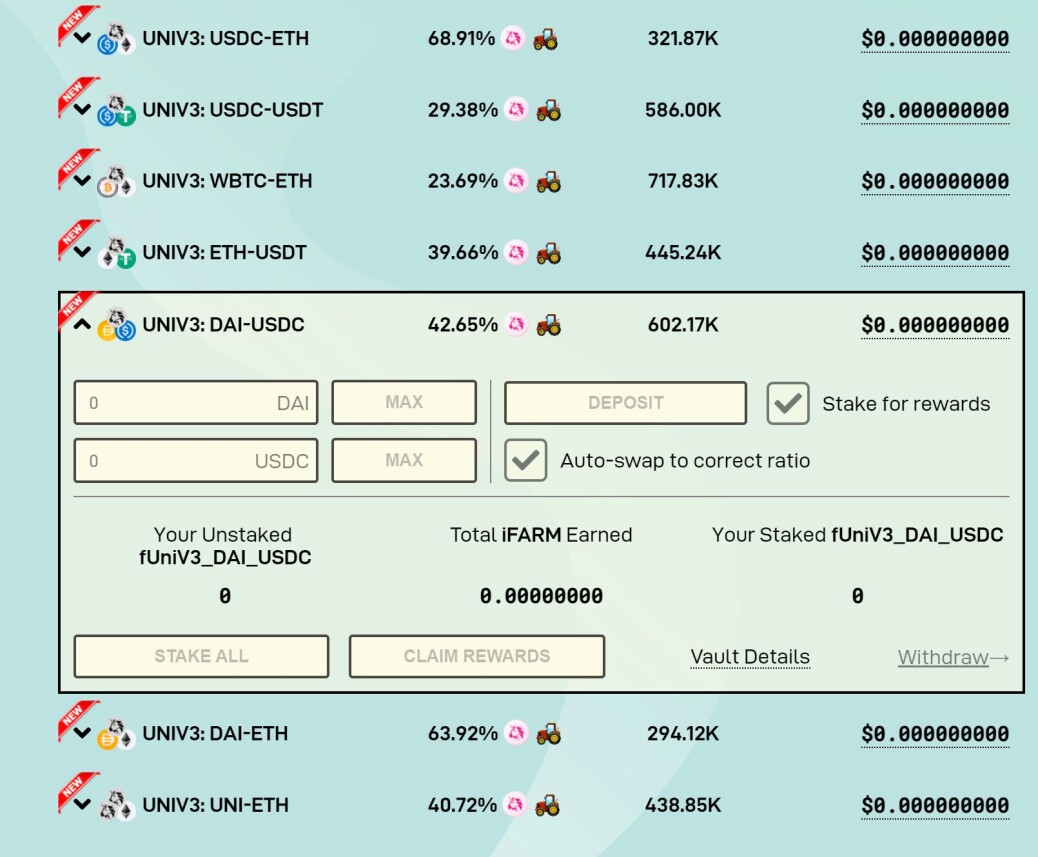
Task: Click the CLAIM REWARDS button
Action: [x=477, y=656]
